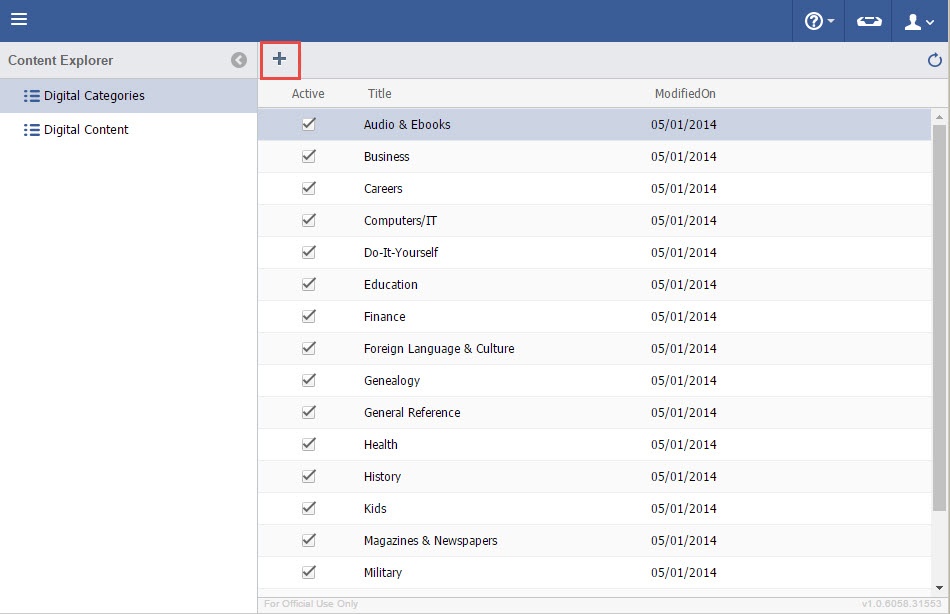Uncheck Active checkbox for Business

pos(309,157)
